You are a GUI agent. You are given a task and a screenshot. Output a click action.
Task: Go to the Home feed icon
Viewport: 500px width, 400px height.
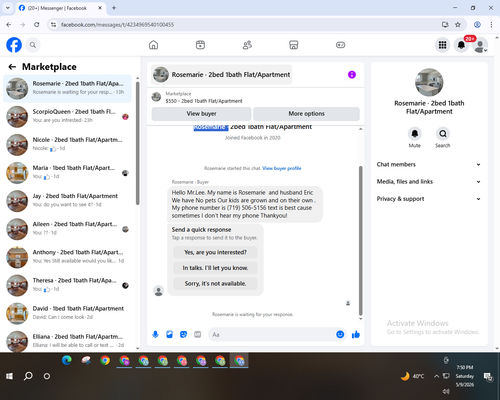click(x=153, y=45)
